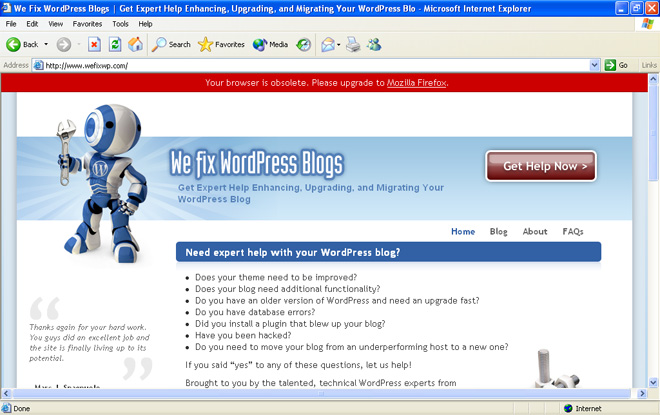Click the Windows flag logo icon
This screenshot has height=415, width=660.
[647, 24]
